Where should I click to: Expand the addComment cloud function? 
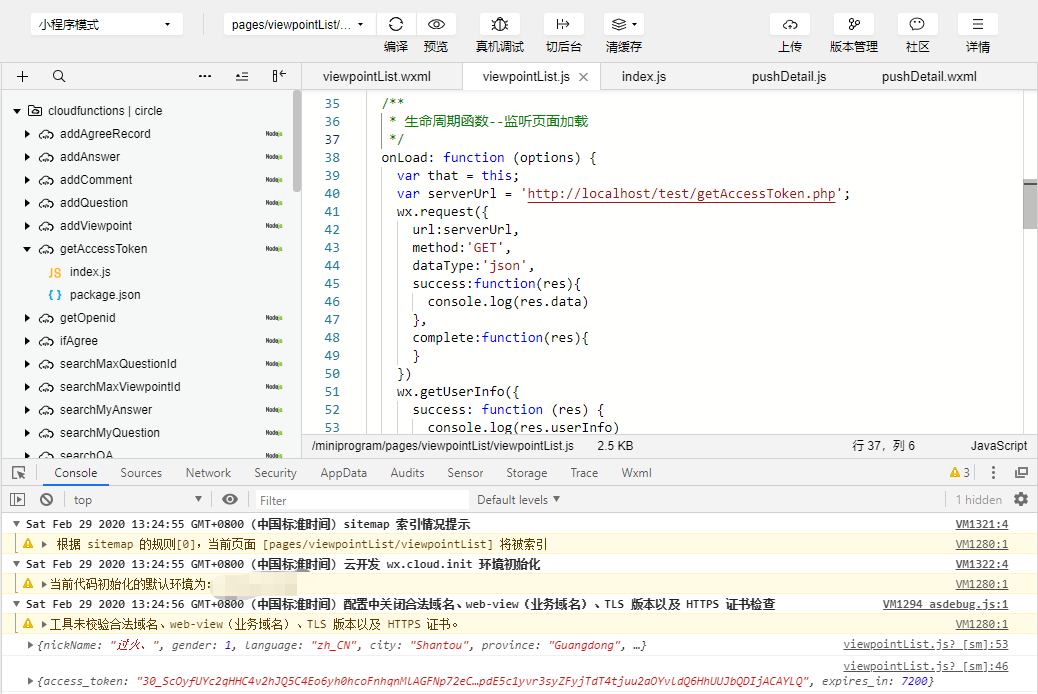(27, 180)
